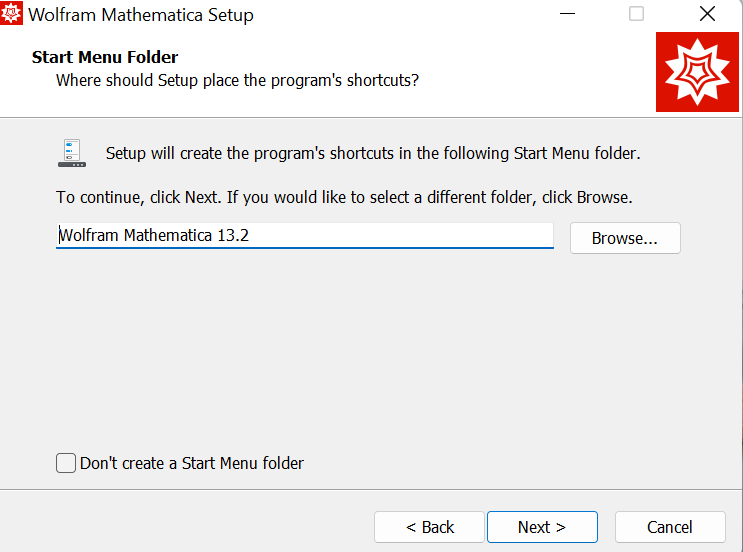This screenshot has width=743, height=552.
Task: Enable "Don't create a Start Menu folder" checkbox
Action: pyautogui.click(x=66, y=463)
